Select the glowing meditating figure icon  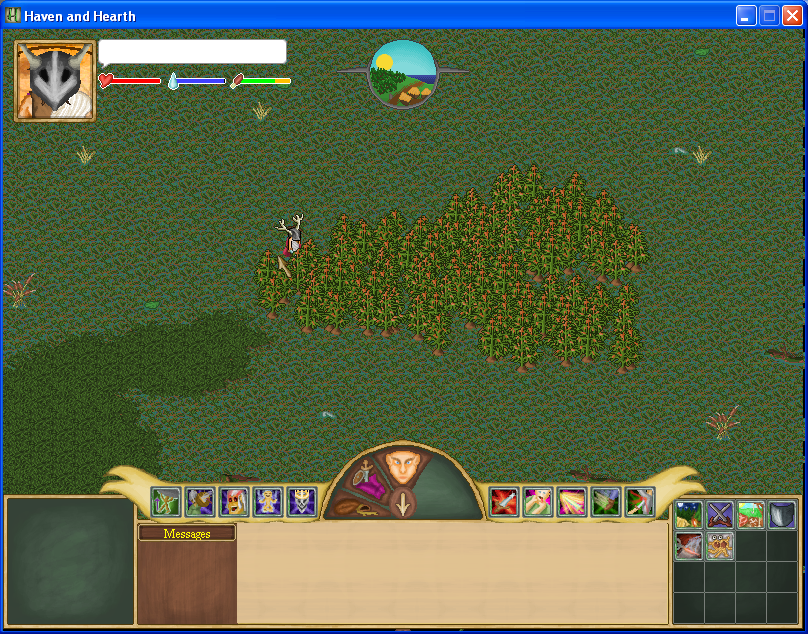(x=268, y=502)
